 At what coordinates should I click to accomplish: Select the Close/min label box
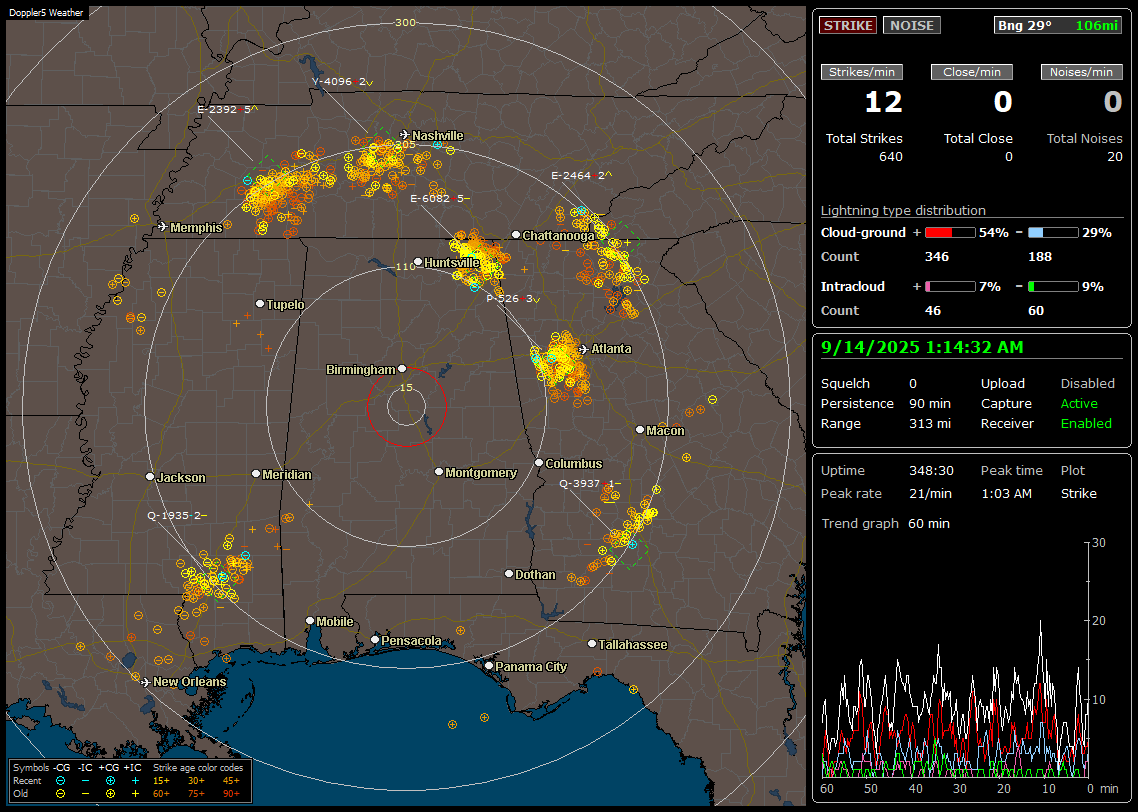(x=972, y=72)
